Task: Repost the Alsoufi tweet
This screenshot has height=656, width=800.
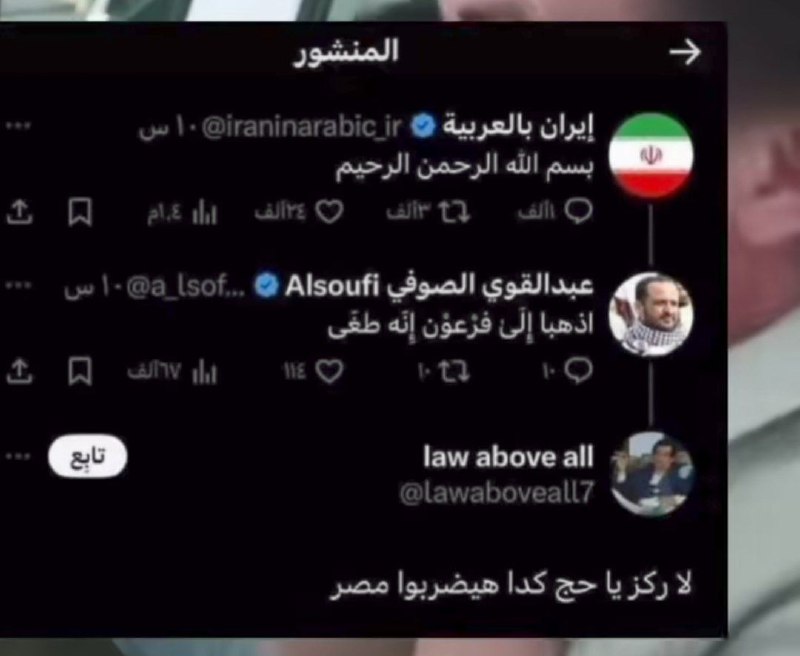Action: pyautogui.click(x=455, y=371)
